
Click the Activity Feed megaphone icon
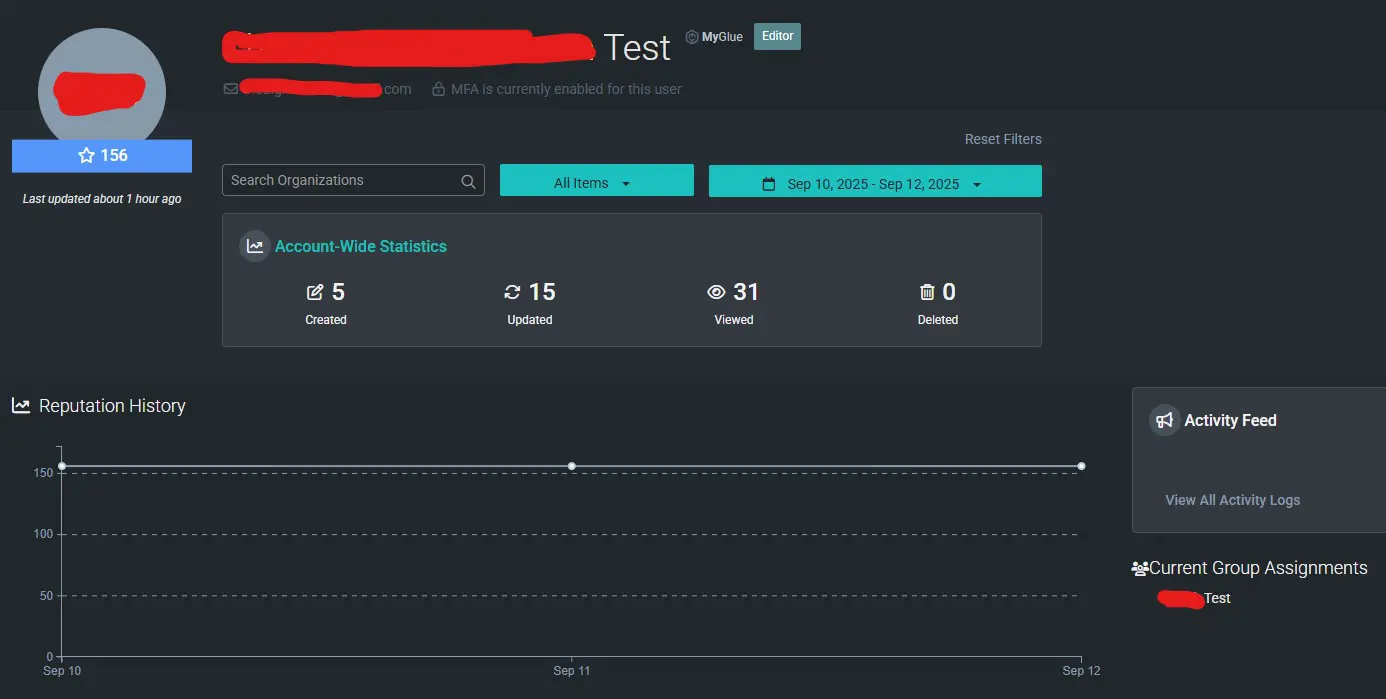[1164, 420]
